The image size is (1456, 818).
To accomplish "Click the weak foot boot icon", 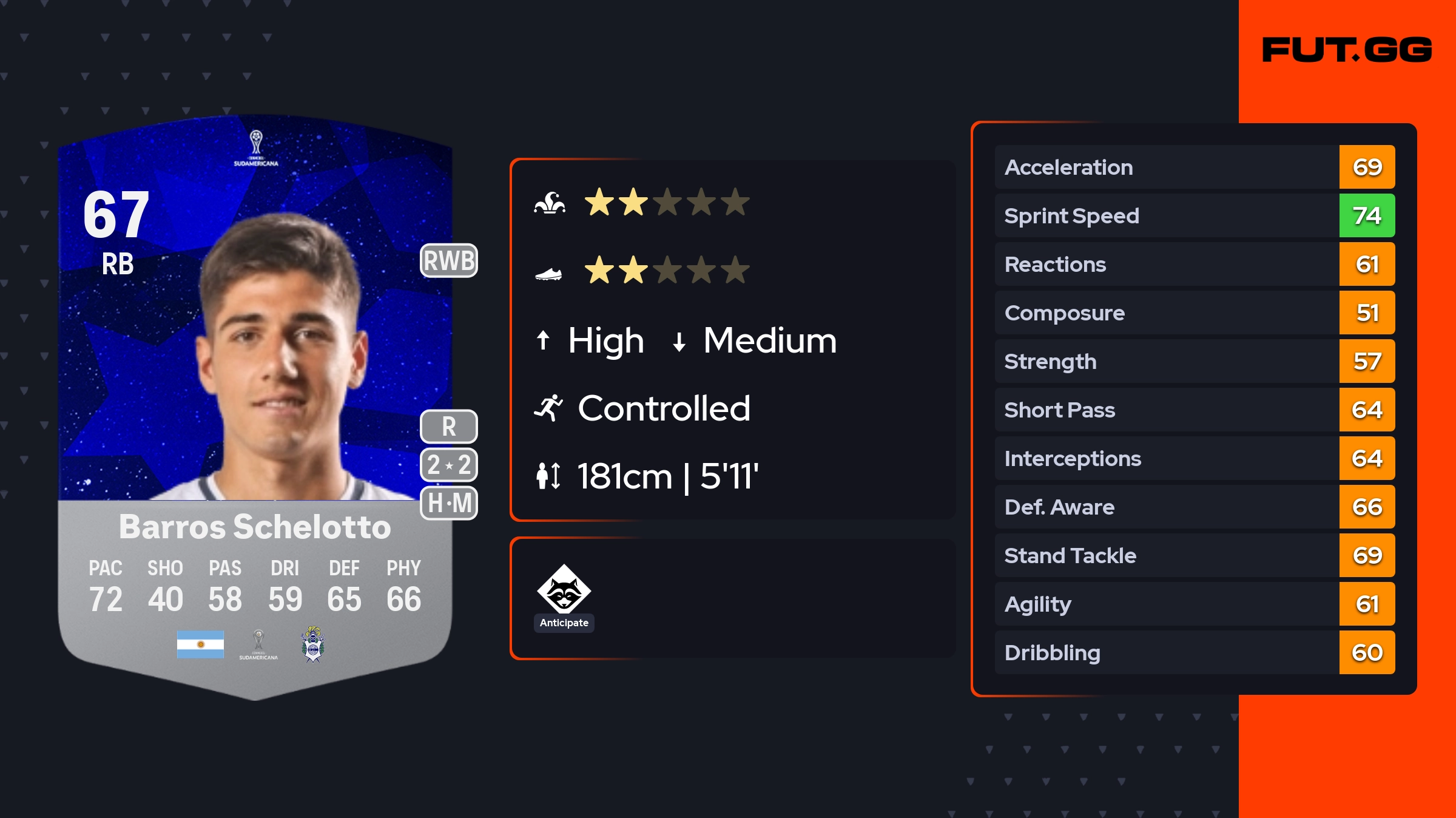I will click(548, 274).
